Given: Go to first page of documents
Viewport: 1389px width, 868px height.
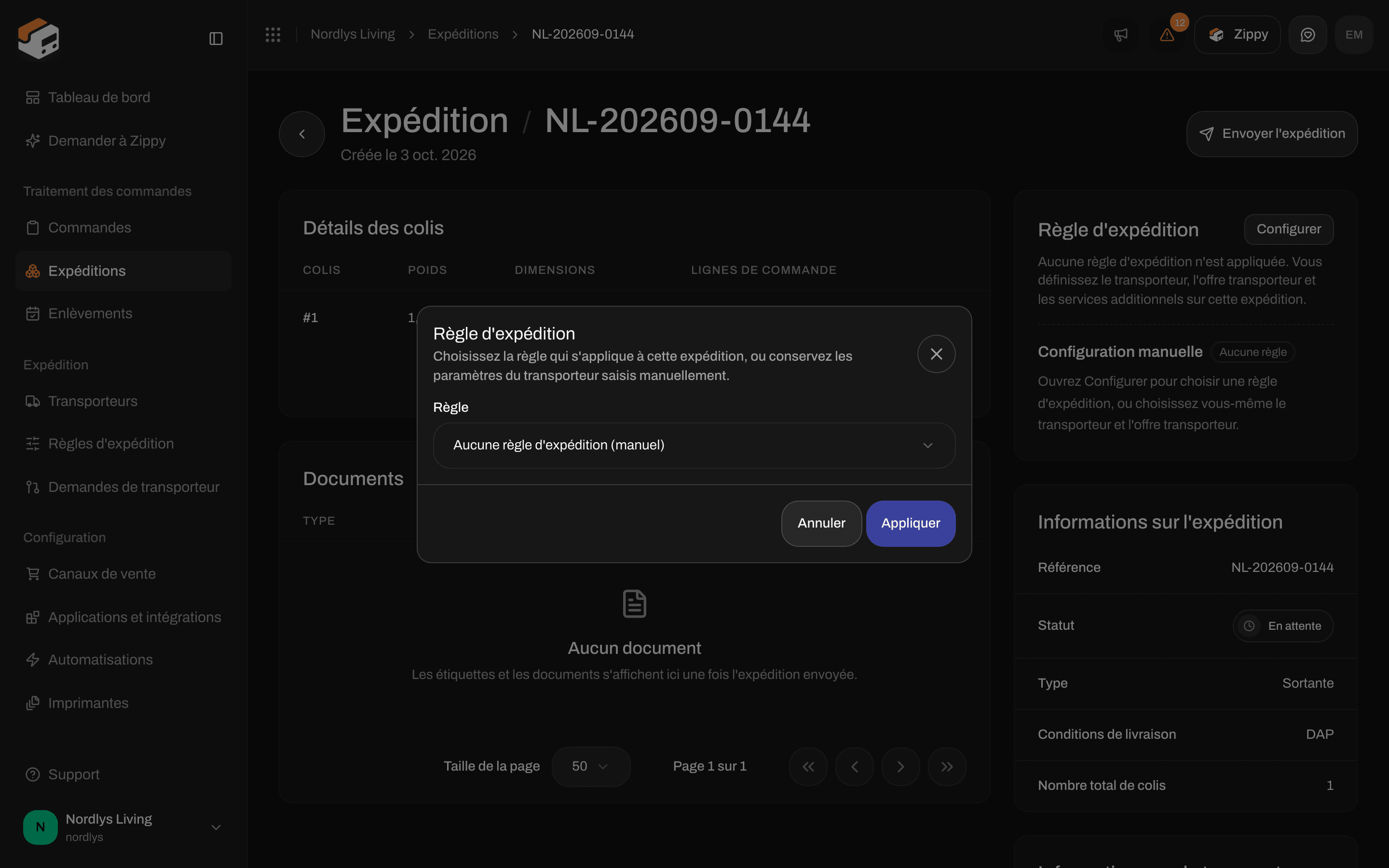Looking at the screenshot, I should (x=808, y=766).
